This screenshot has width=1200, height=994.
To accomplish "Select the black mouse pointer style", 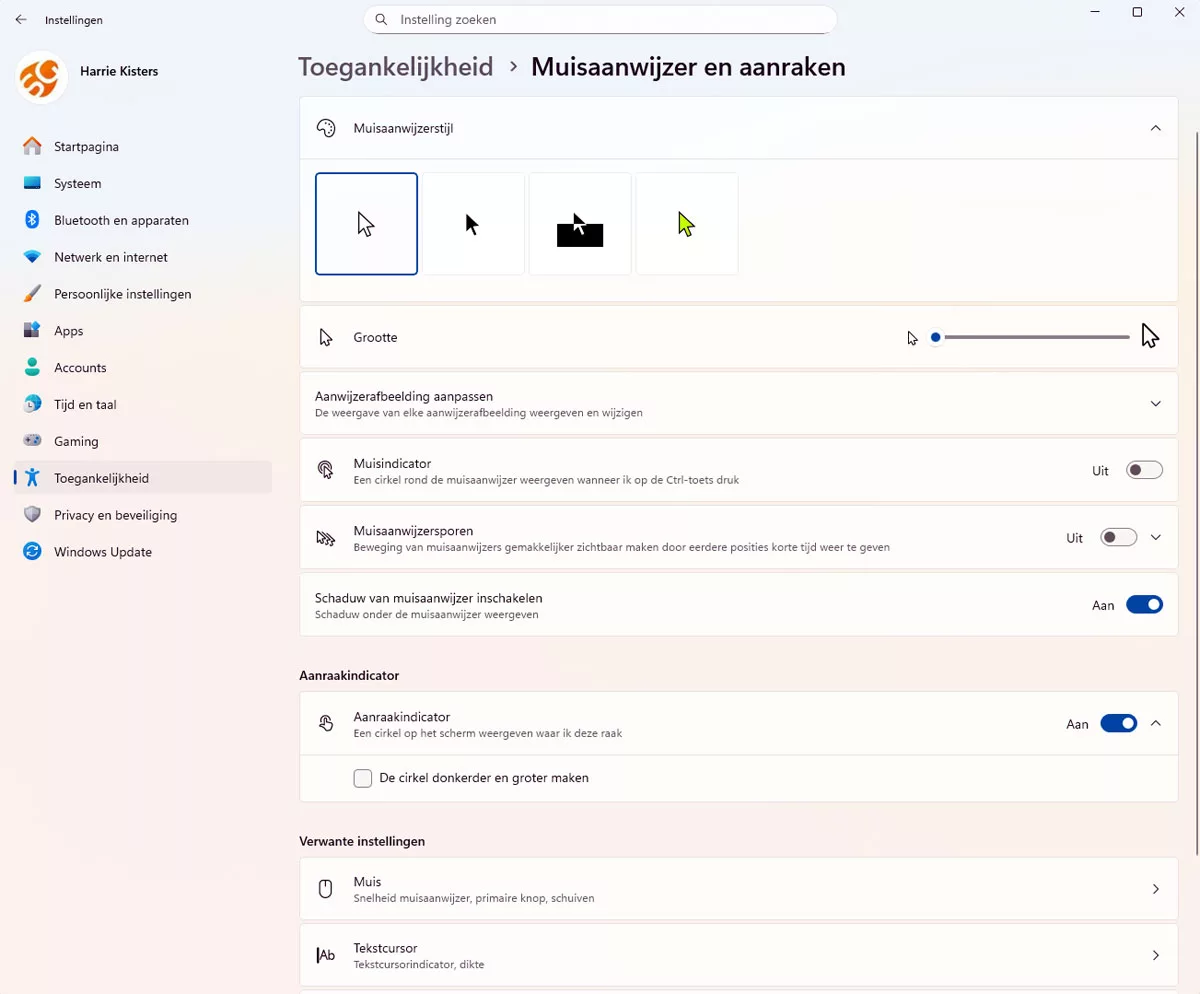I will click(473, 224).
